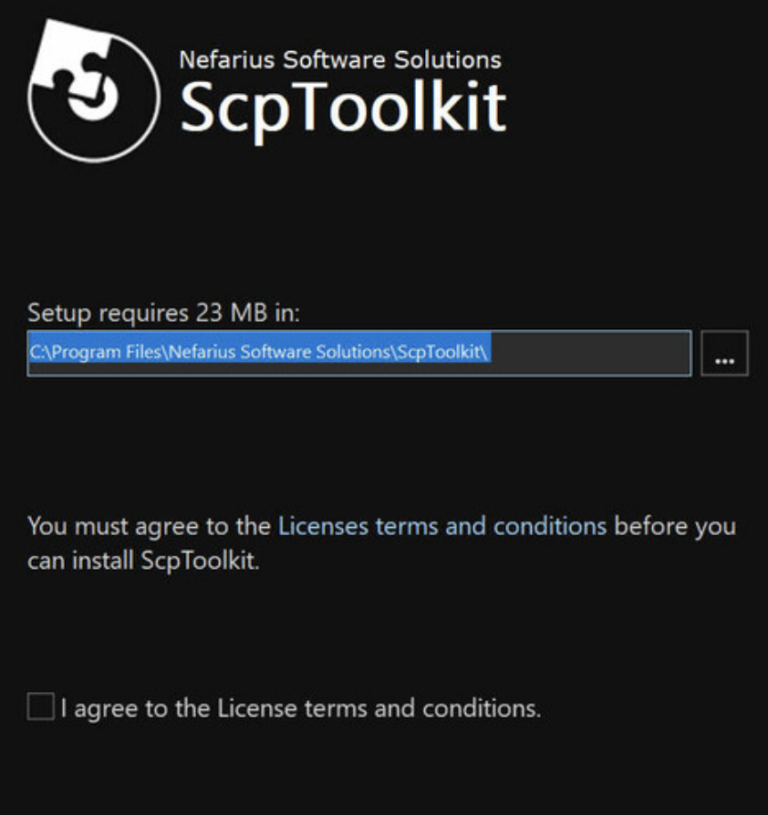This screenshot has width=768, height=815.
Task: Enable the License terms agreement checkbox
Action: 40,708
